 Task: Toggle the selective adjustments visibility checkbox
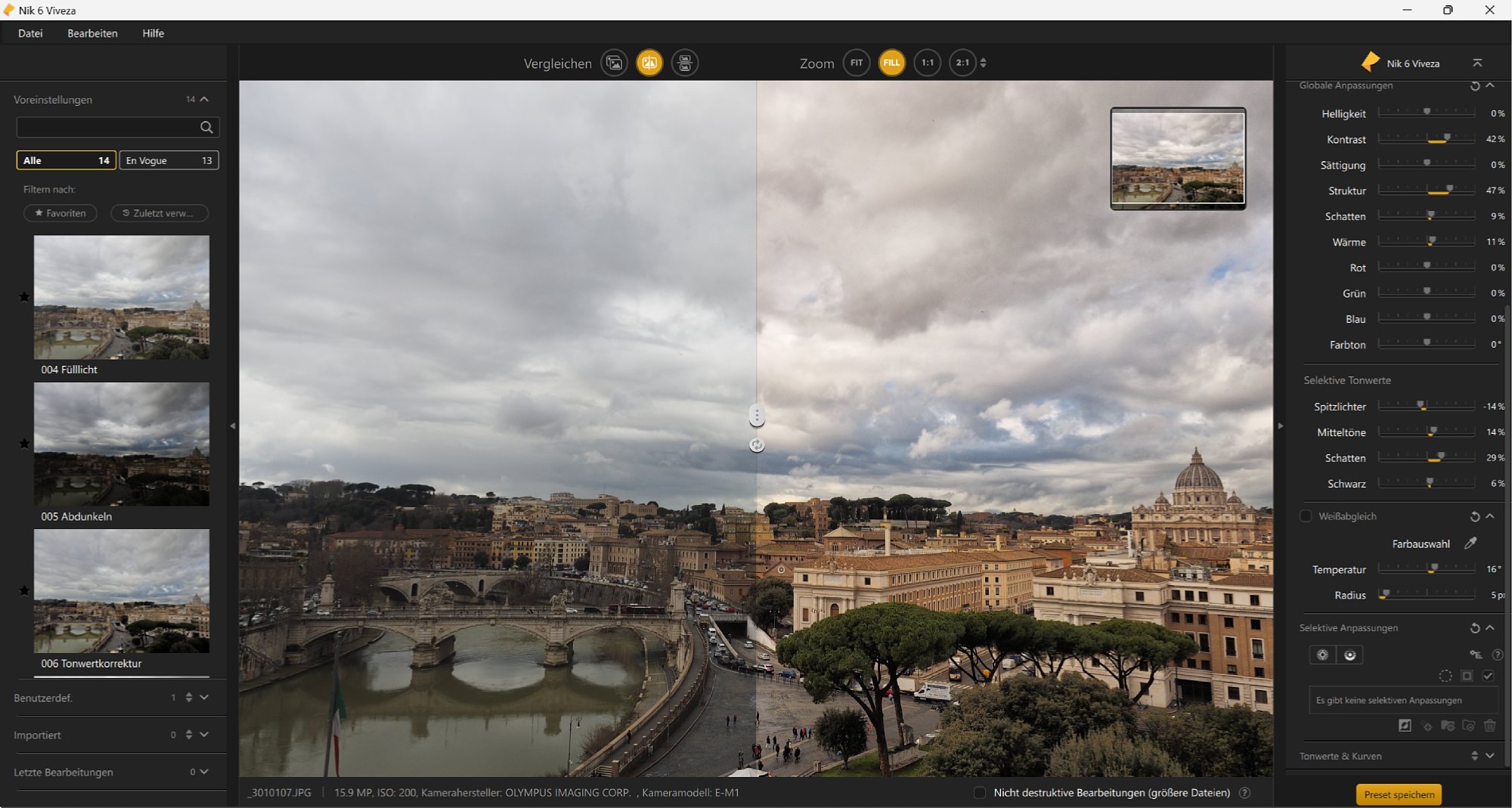tap(1488, 676)
